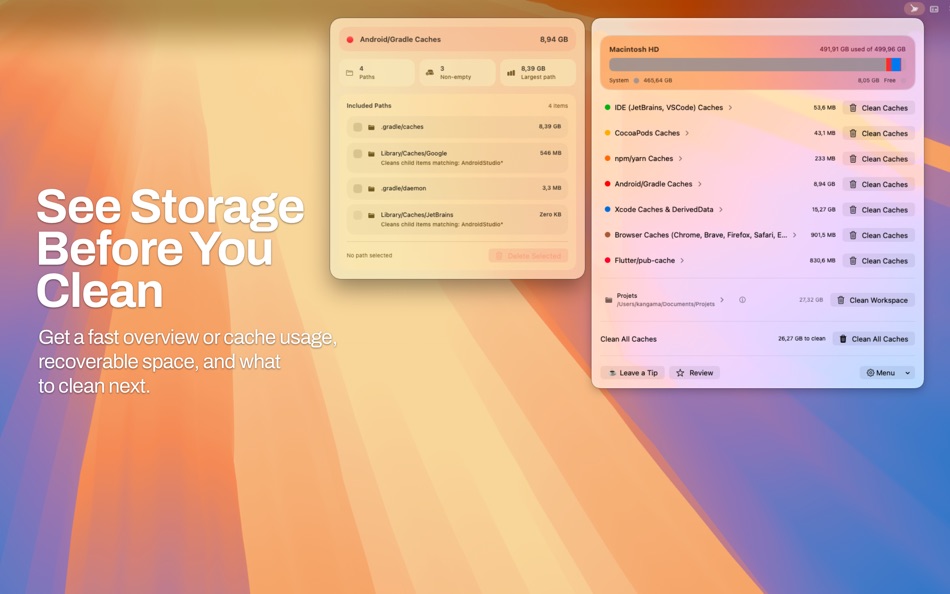Click the blue segment of the storage bar
This screenshot has width=950, height=594.
896,65
